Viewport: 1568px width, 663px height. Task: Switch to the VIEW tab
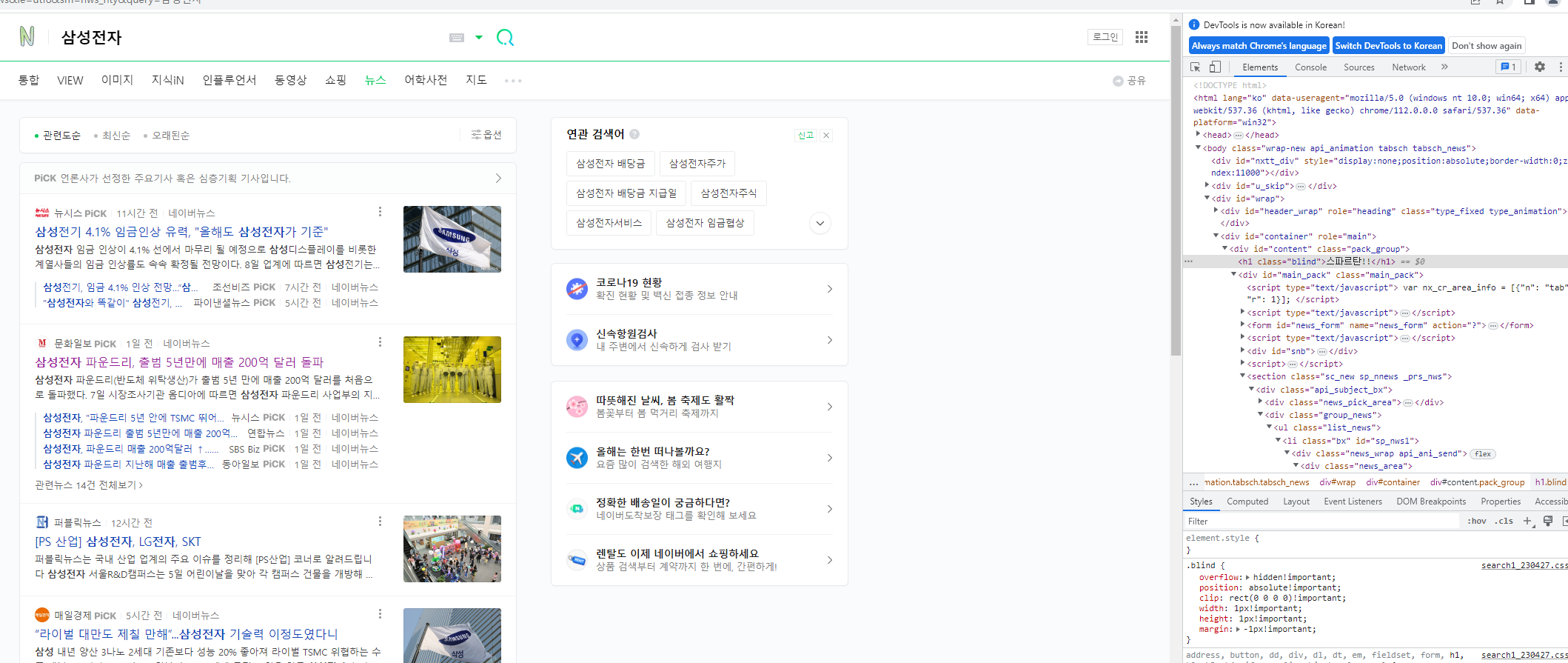click(x=70, y=80)
